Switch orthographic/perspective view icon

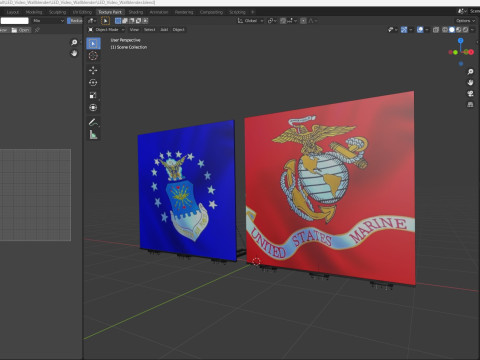470,104
